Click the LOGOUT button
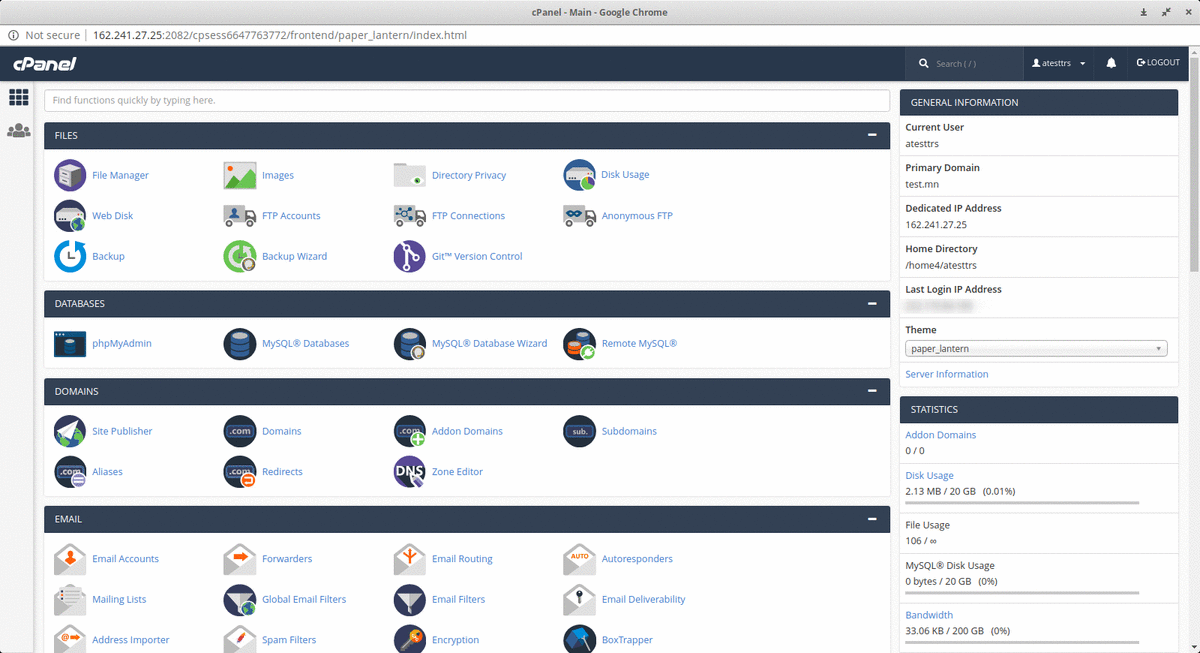Image resolution: width=1200 pixels, height=653 pixels. [1158, 63]
